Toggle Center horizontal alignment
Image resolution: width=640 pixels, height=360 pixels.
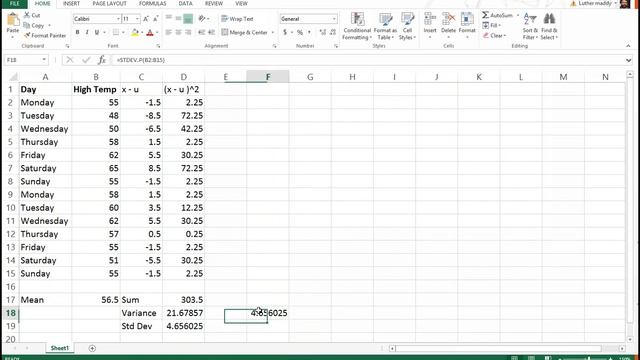click(178, 32)
